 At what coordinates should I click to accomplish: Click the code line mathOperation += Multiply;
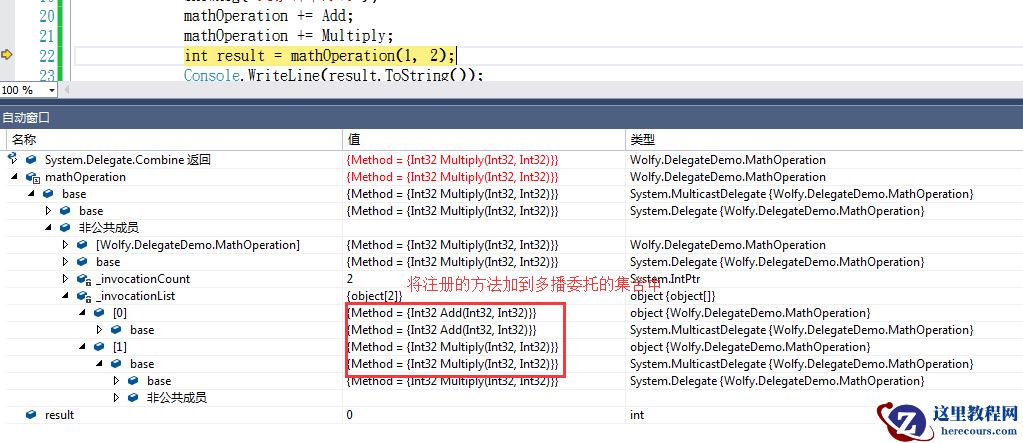(x=289, y=36)
